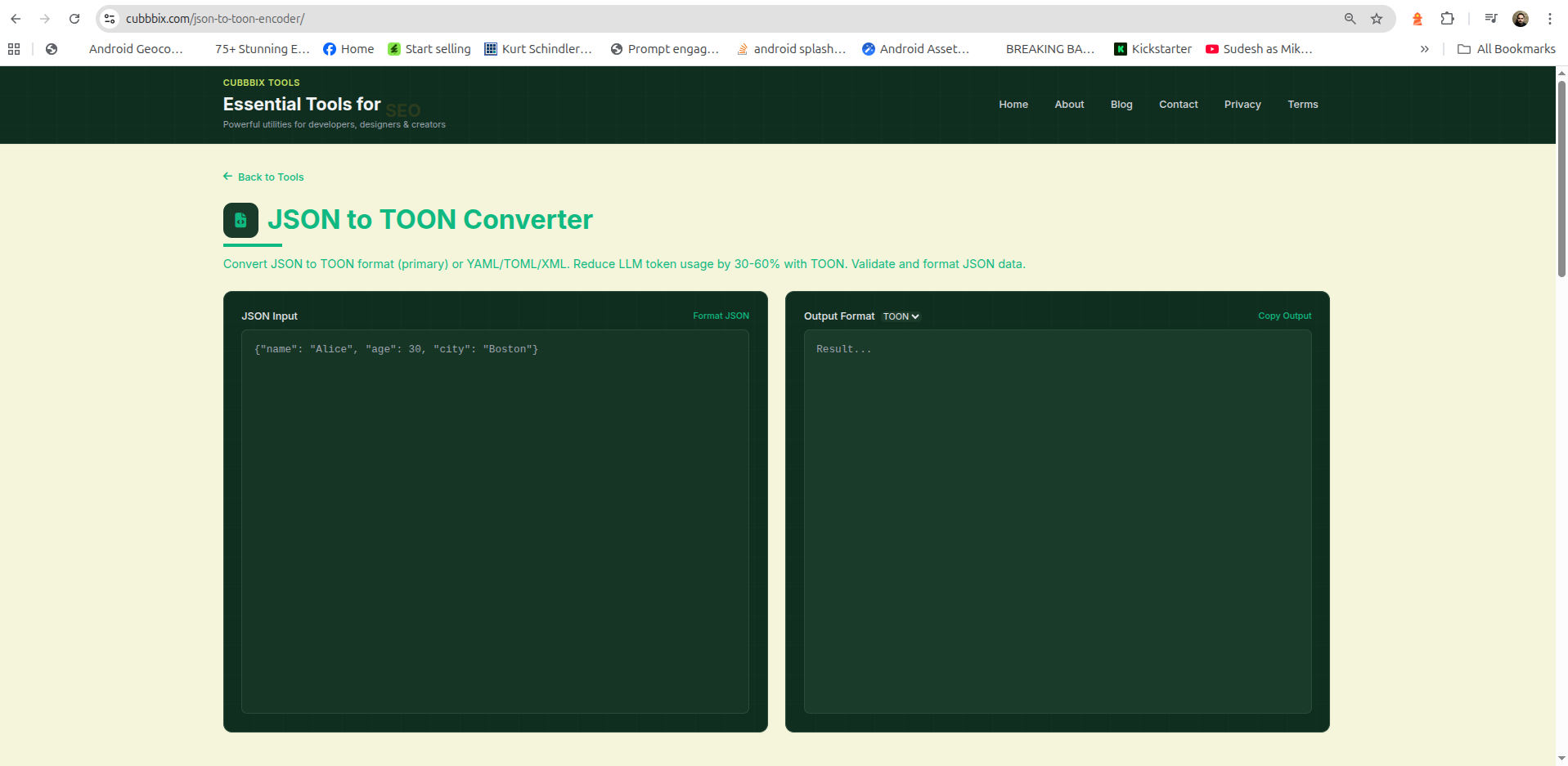The image size is (1568, 766).
Task: Open Chrome media controls icon
Action: click(x=1490, y=18)
